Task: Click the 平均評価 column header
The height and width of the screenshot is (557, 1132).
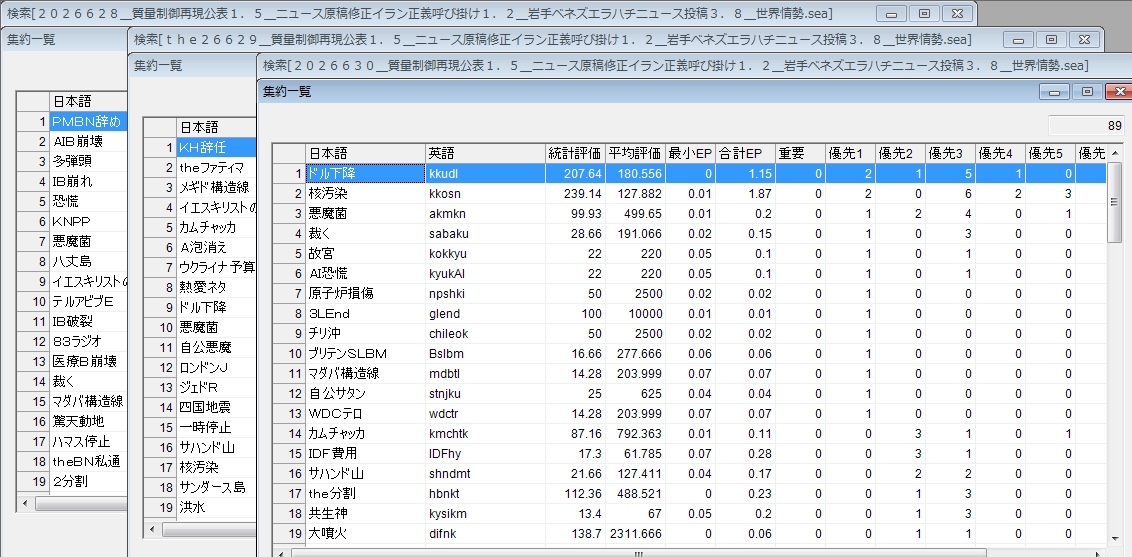Action: pyautogui.click(x=635, y=154)
